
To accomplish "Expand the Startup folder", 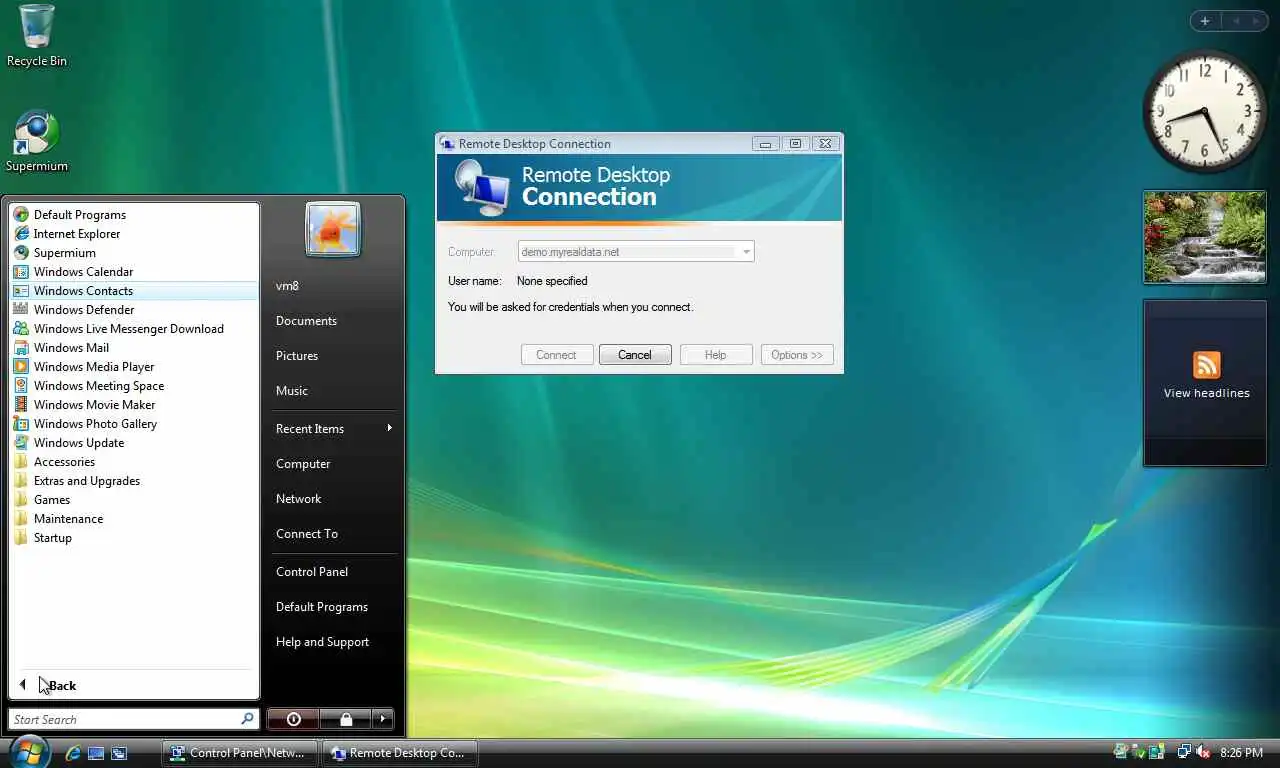I will pos(134,538).
